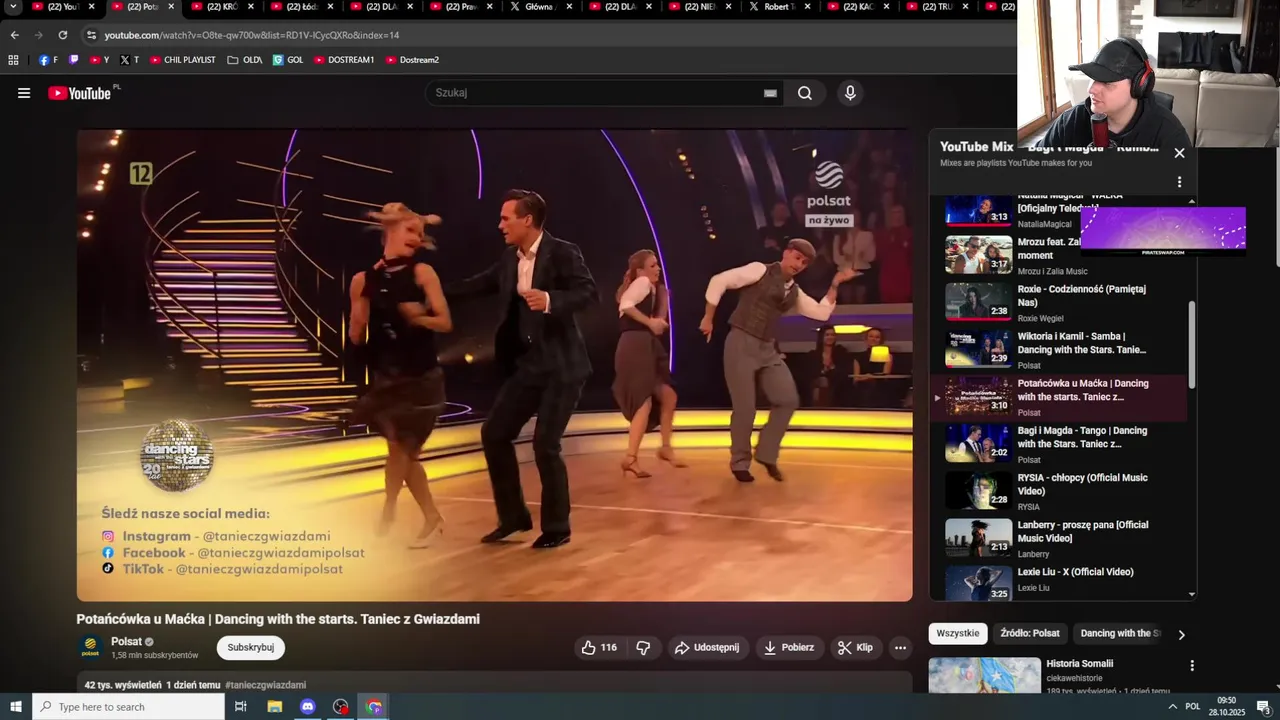
Task: Show hidden system tray icons
Action: [1172, 707]
